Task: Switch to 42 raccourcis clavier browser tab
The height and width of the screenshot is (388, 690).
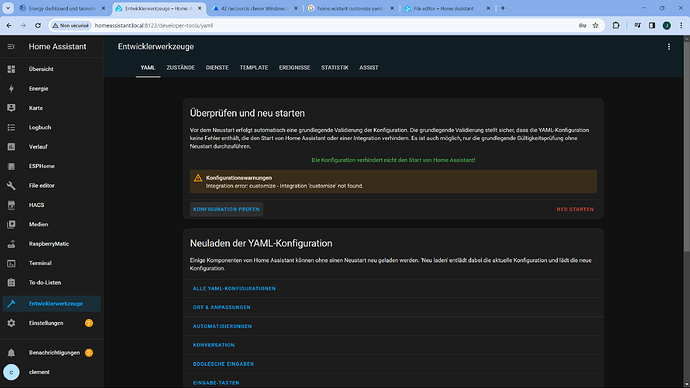Action: point(255,8)
